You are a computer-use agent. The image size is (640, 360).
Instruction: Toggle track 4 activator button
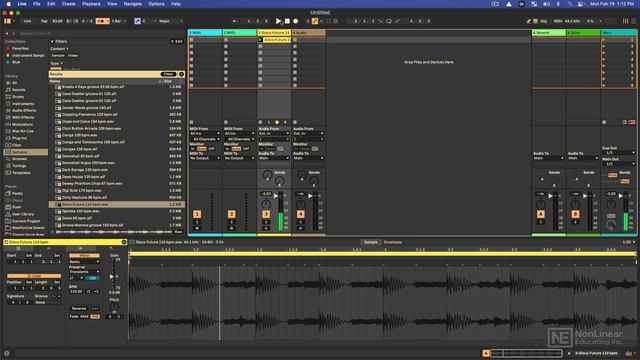tap(300, 214)
